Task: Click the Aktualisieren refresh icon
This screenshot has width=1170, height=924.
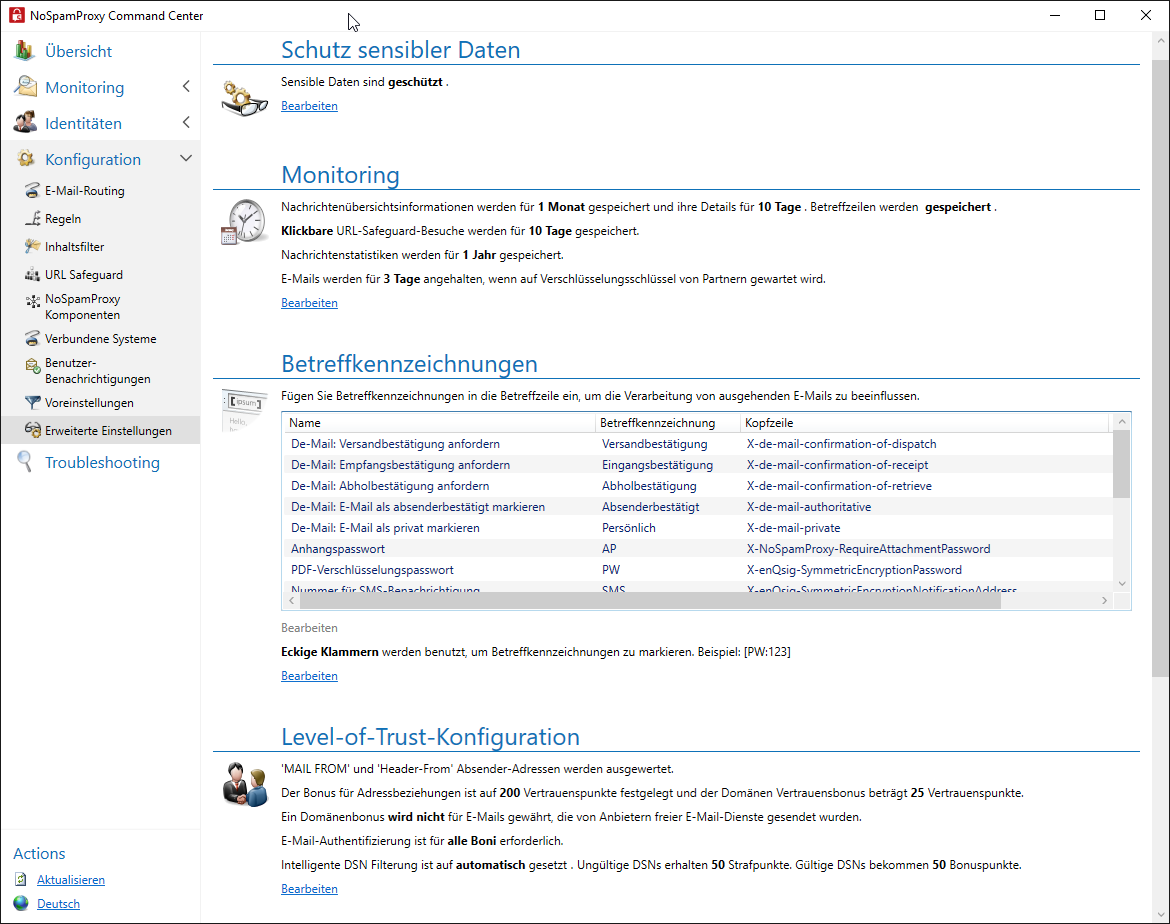Action: click(21, 879)
